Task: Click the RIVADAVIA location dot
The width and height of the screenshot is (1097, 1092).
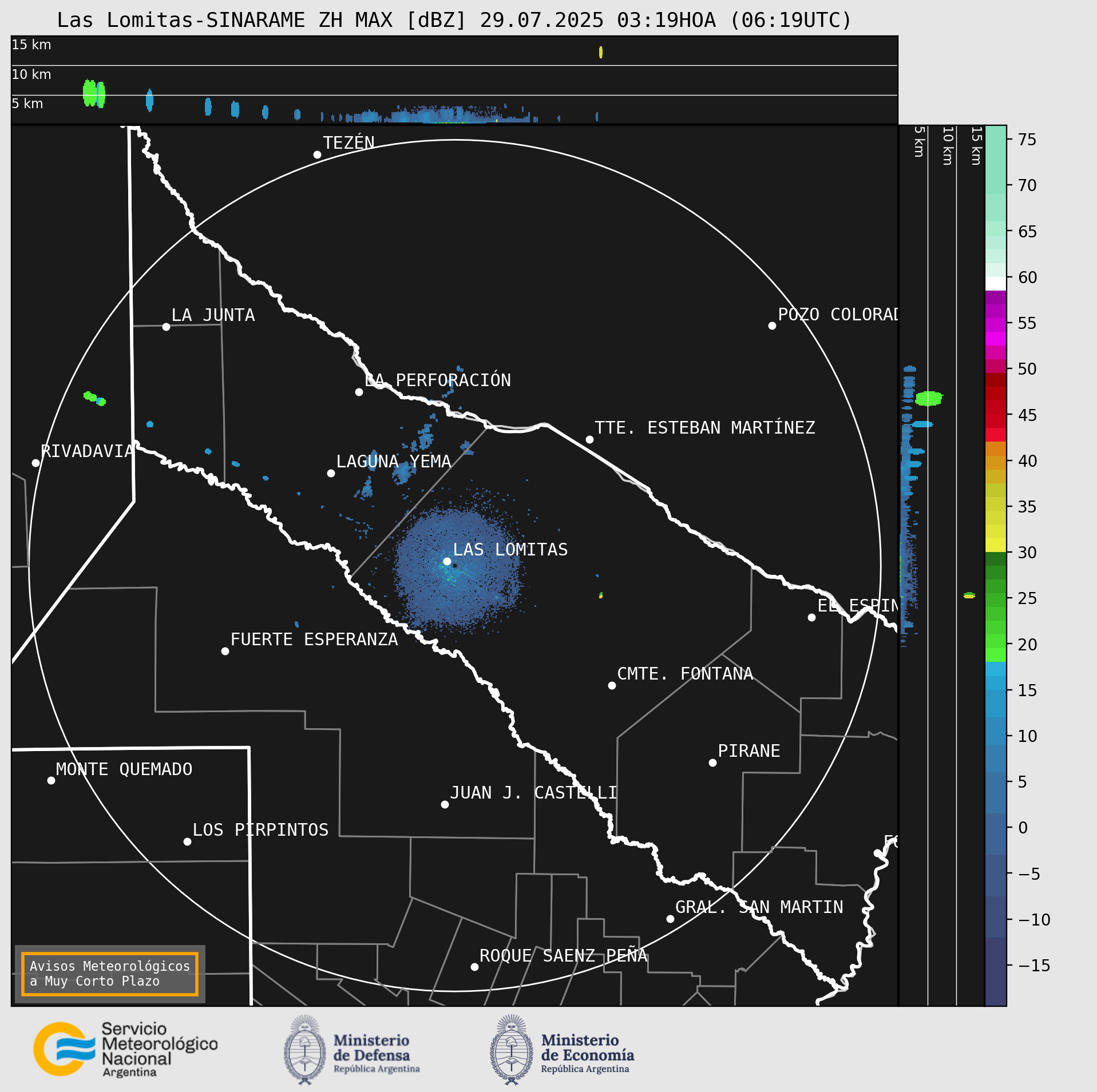Action: pos(35,463)
